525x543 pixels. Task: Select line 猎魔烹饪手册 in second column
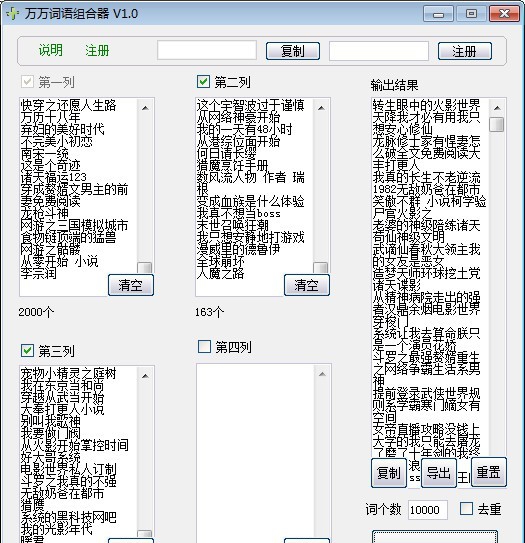pyautogui.click(x=232, y=165)
